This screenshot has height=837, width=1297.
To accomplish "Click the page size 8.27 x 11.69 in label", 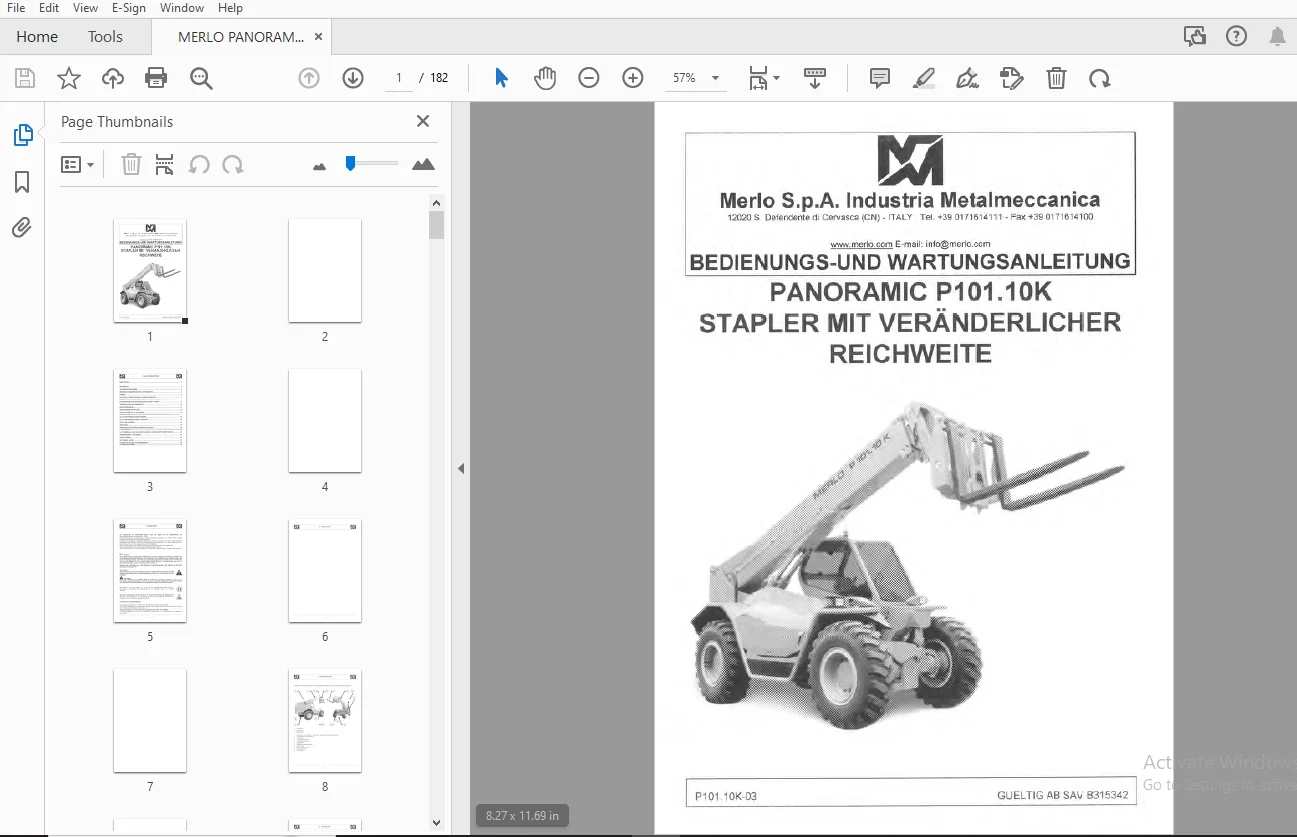I will tap(522, 815).
